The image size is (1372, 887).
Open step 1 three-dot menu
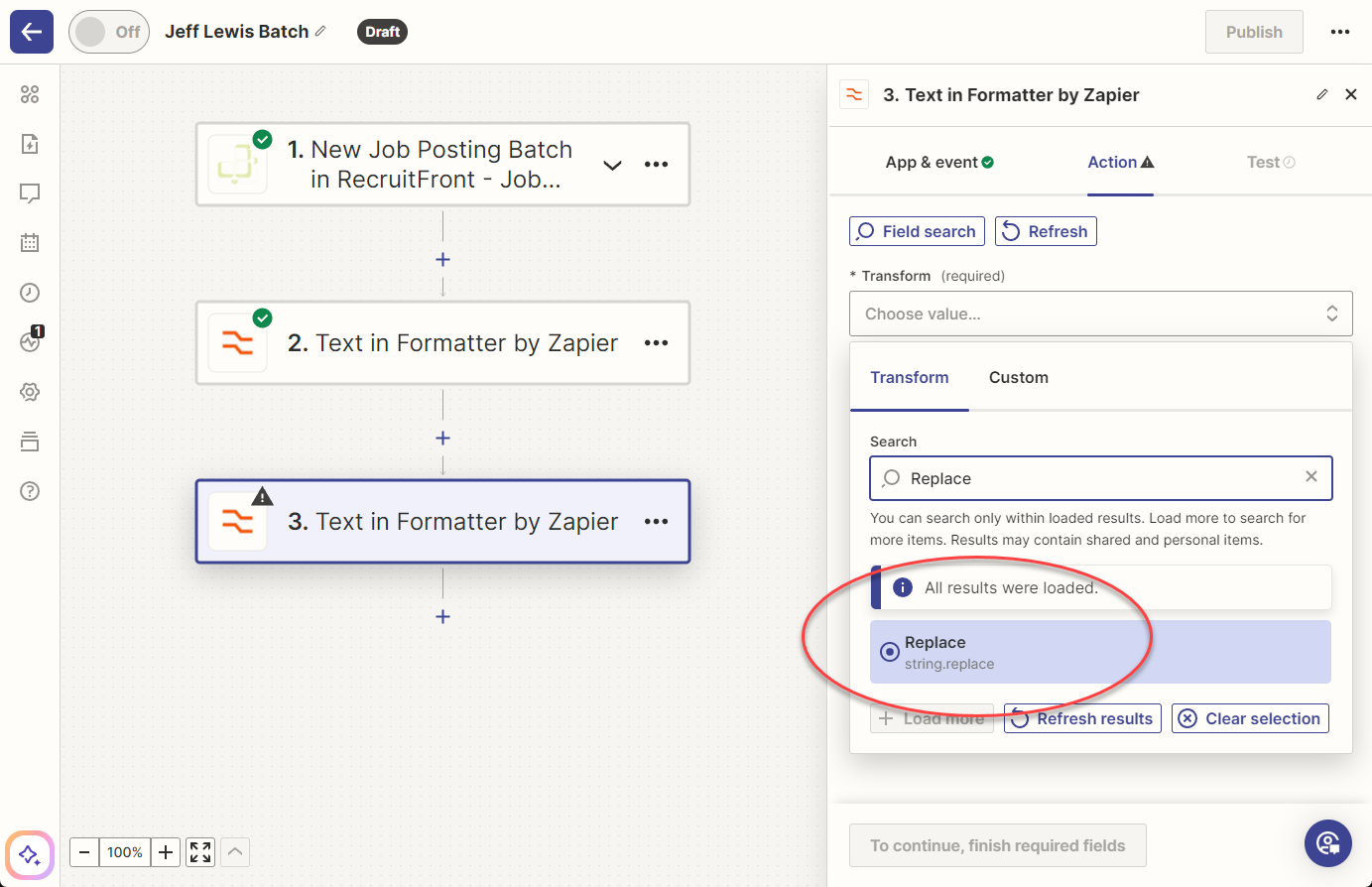click(657, 165)
